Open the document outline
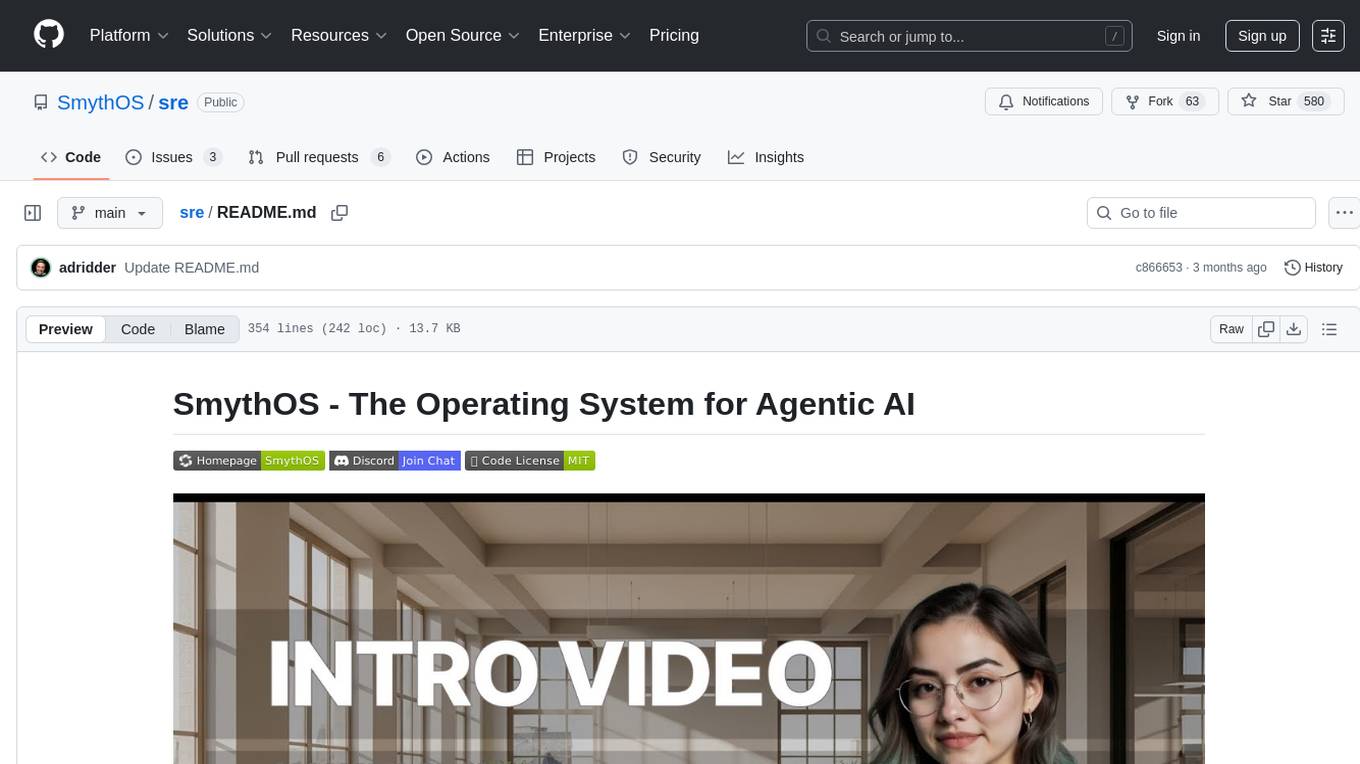 click(x=1329, y=329)
